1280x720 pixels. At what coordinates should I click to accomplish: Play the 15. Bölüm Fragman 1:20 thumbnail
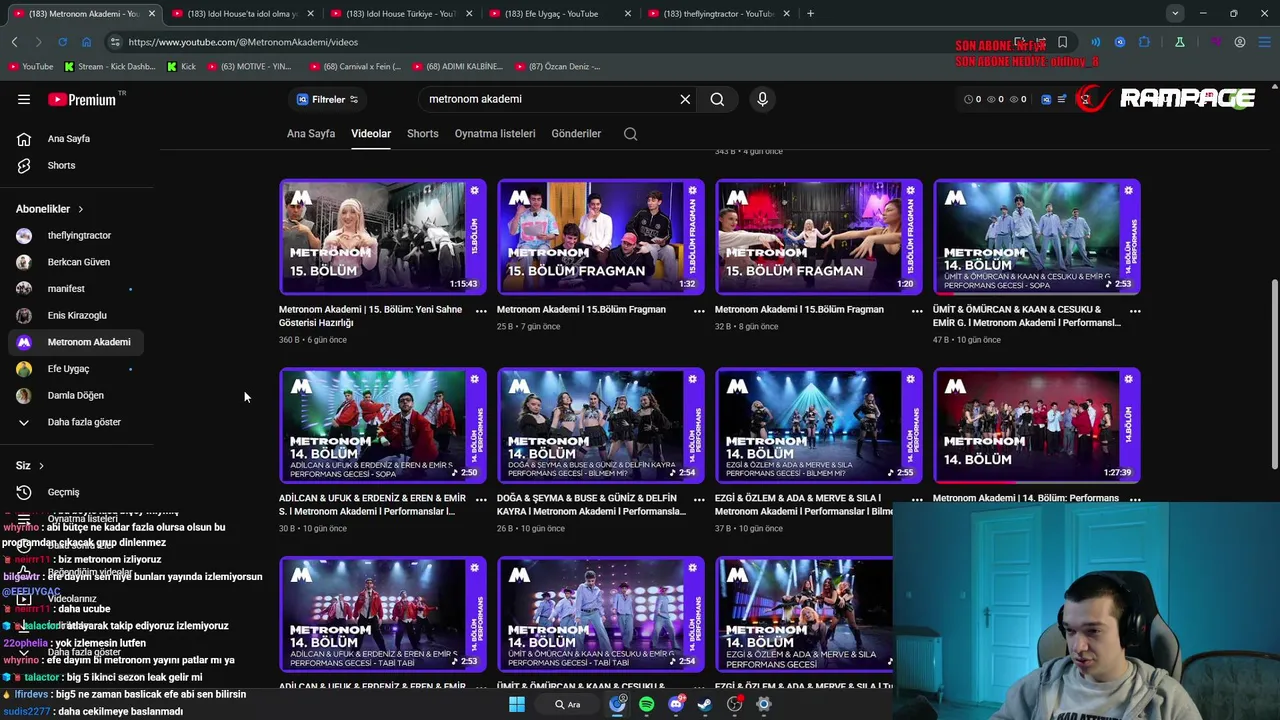click(x=819, y=237)
